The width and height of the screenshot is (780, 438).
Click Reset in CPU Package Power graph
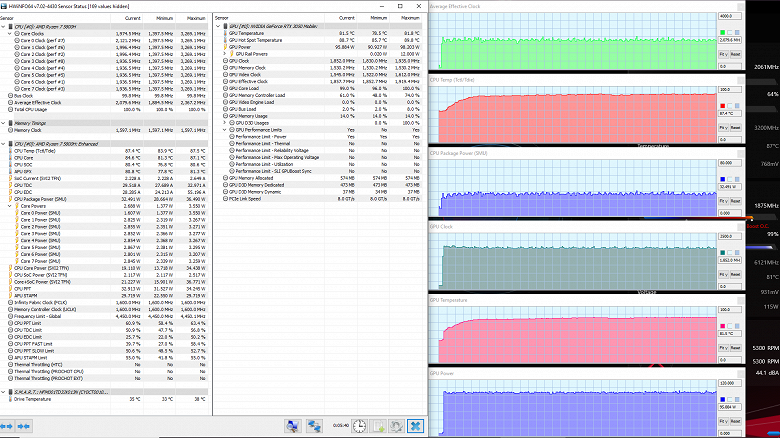(736, 201)
